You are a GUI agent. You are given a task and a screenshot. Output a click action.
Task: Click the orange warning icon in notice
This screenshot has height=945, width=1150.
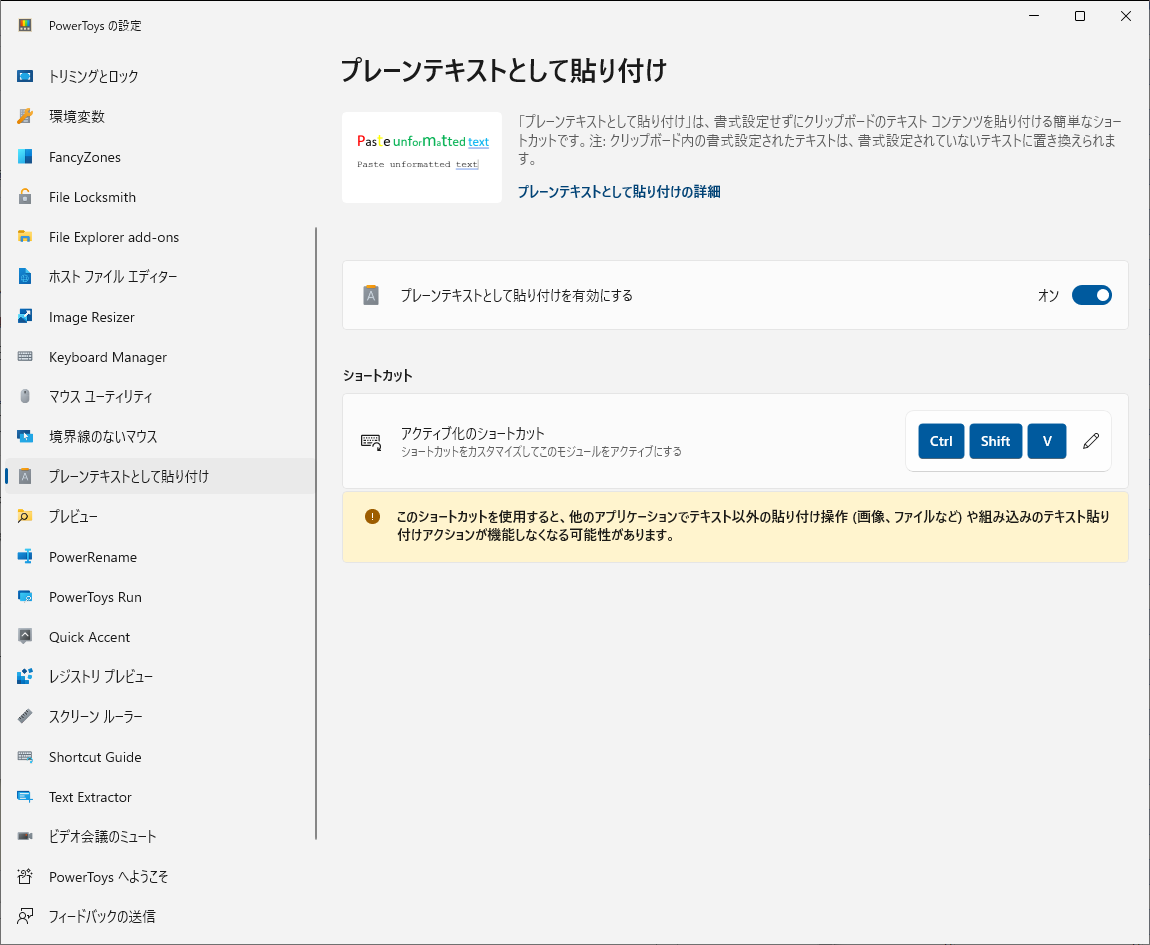click(x=373, y=517)
